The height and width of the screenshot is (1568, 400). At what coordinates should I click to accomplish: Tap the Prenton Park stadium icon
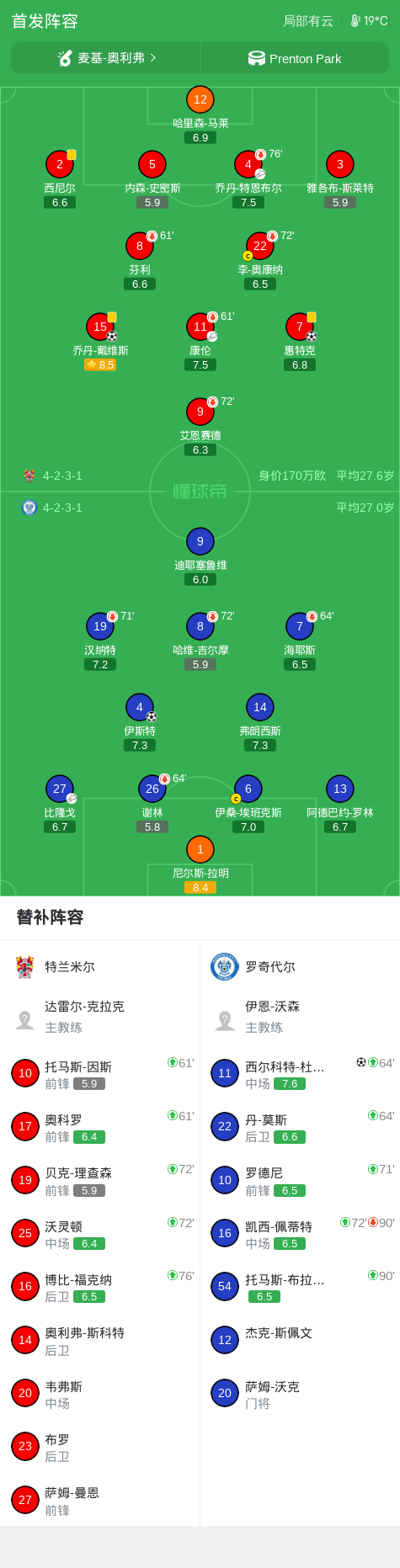(257, 58)
